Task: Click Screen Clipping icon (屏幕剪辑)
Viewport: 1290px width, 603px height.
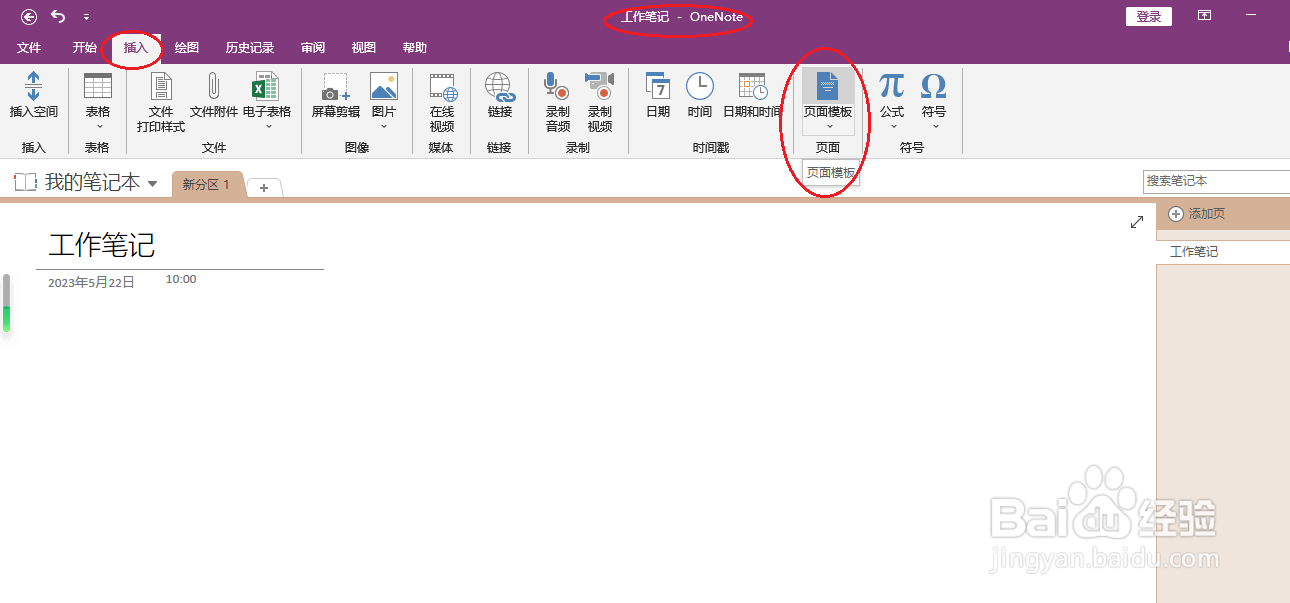Action: point(336,86)
